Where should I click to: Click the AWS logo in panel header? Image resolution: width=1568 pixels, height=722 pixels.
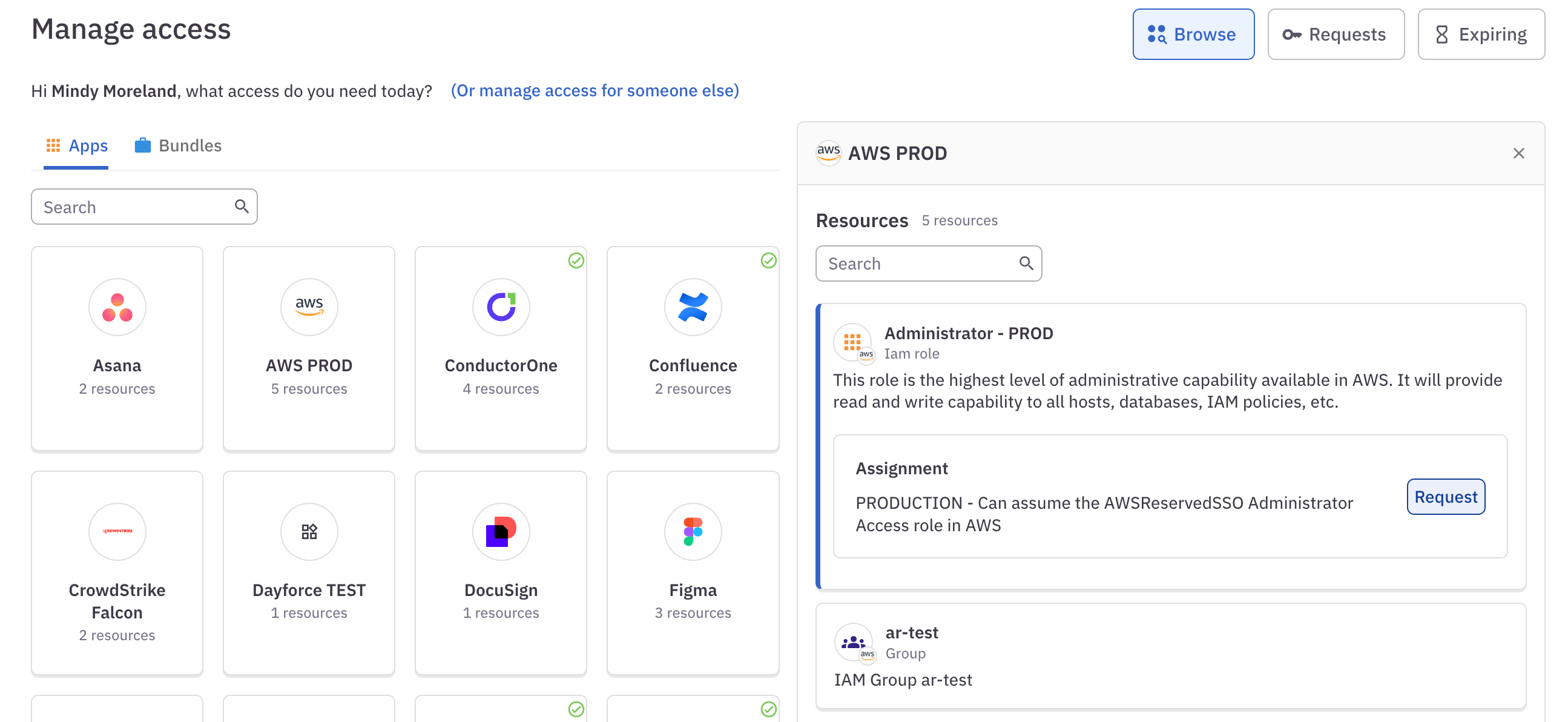(x=828, y=153)
